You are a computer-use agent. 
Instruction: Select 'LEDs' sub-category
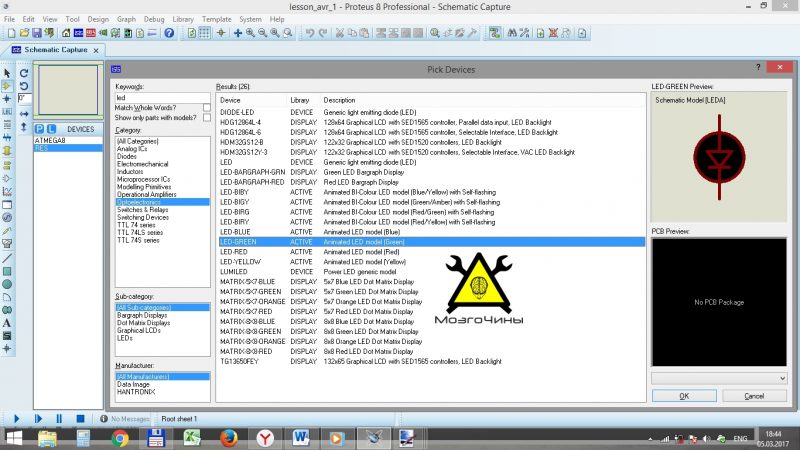click(x=162, y=338)
